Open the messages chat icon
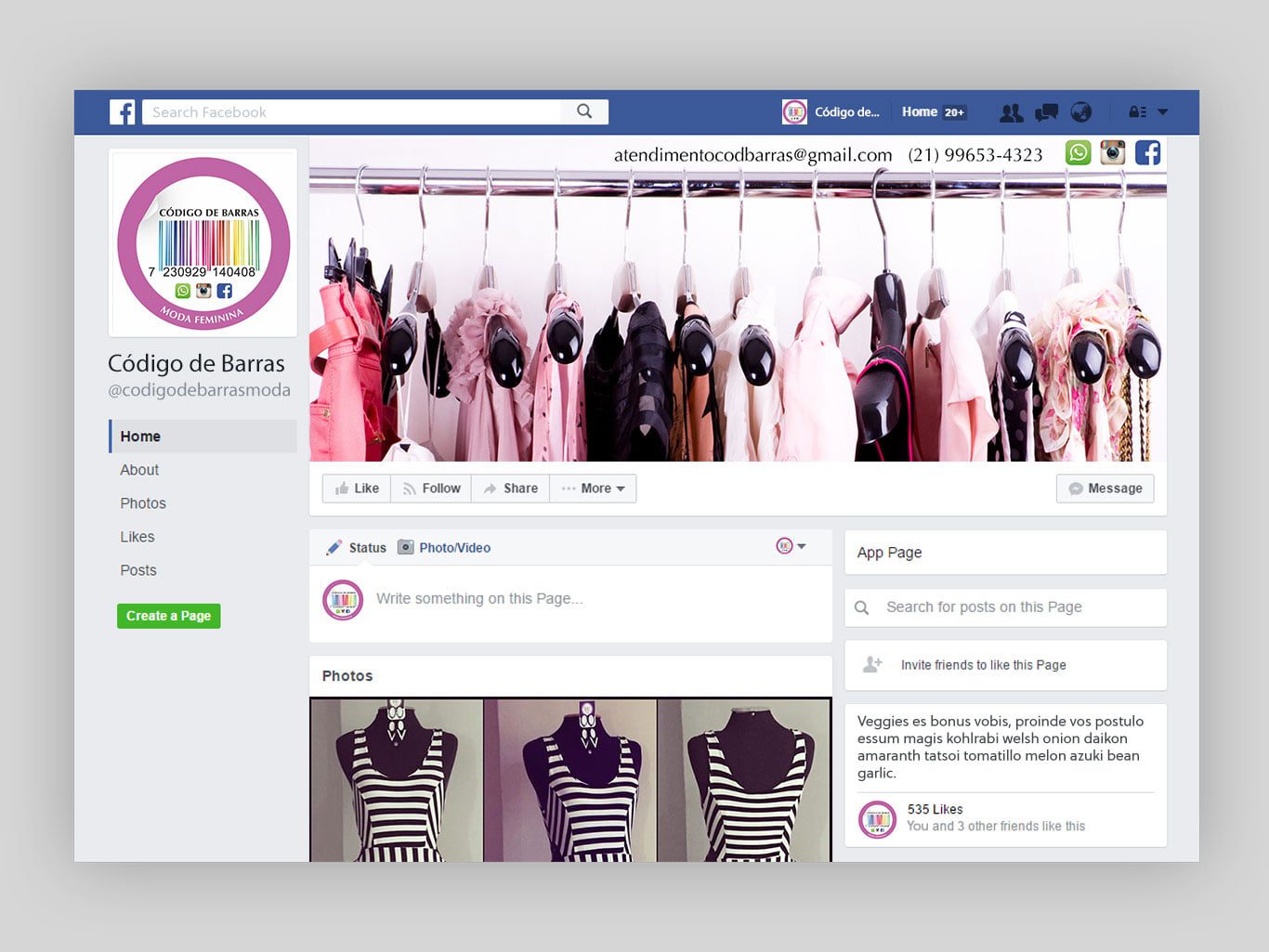The height and width of the screenshot is (952, 1269). [x=1046, y=112]
